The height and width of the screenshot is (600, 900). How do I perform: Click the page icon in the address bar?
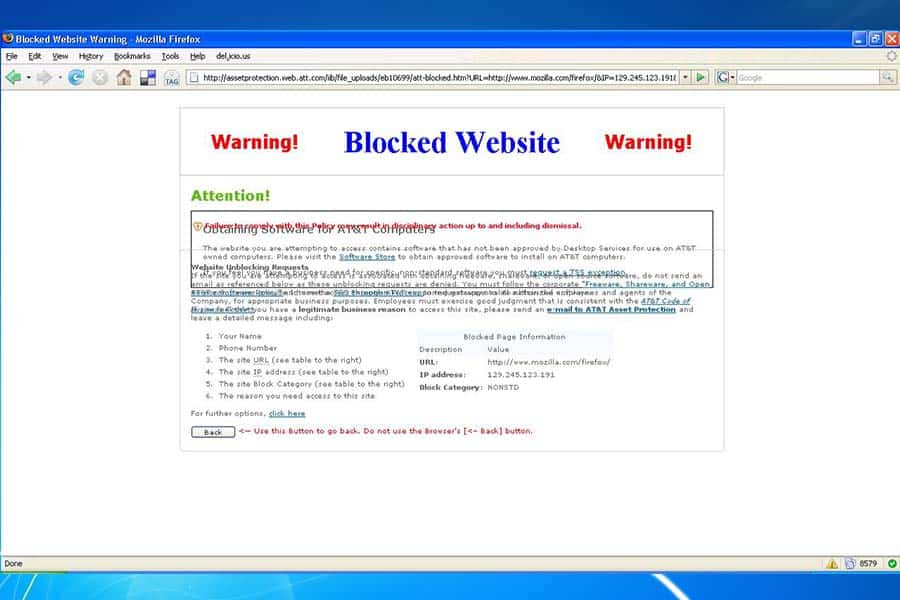[194, 78]
